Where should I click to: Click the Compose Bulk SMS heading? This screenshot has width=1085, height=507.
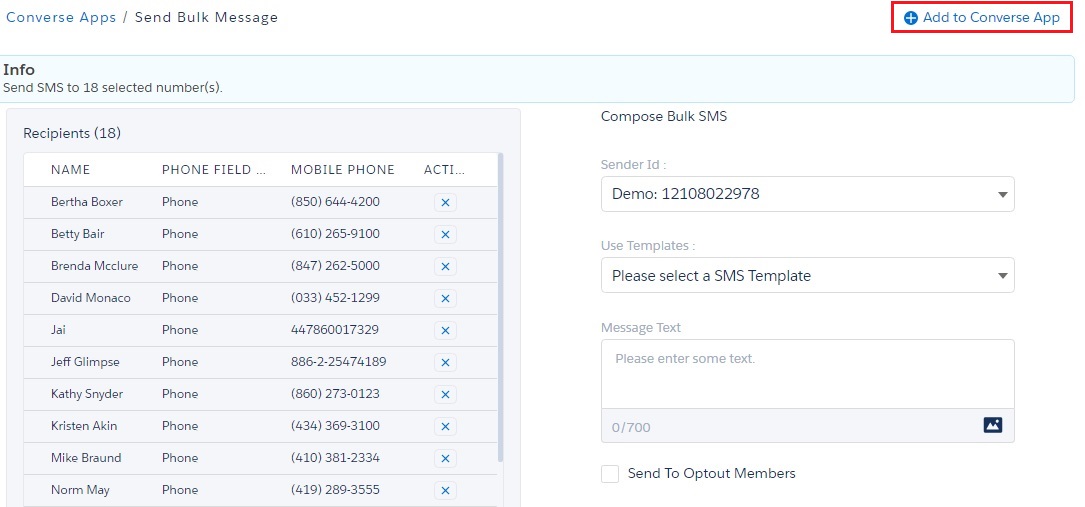(x=664, y=117)
